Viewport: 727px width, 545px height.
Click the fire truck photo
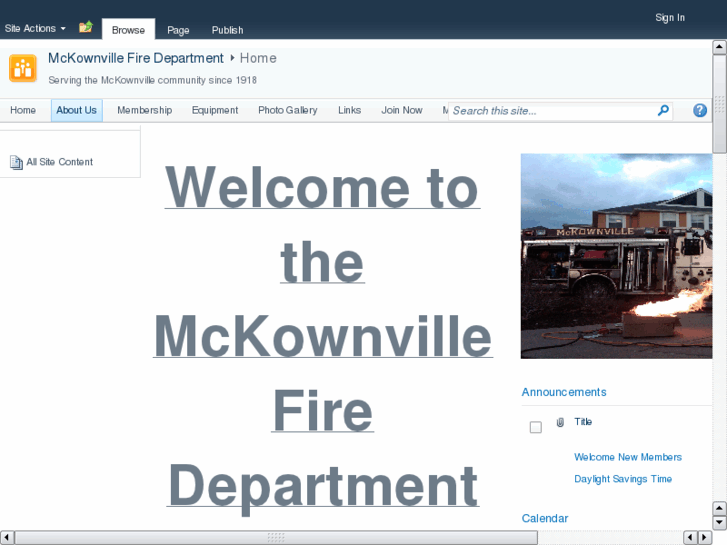click(x=616, y=256)
